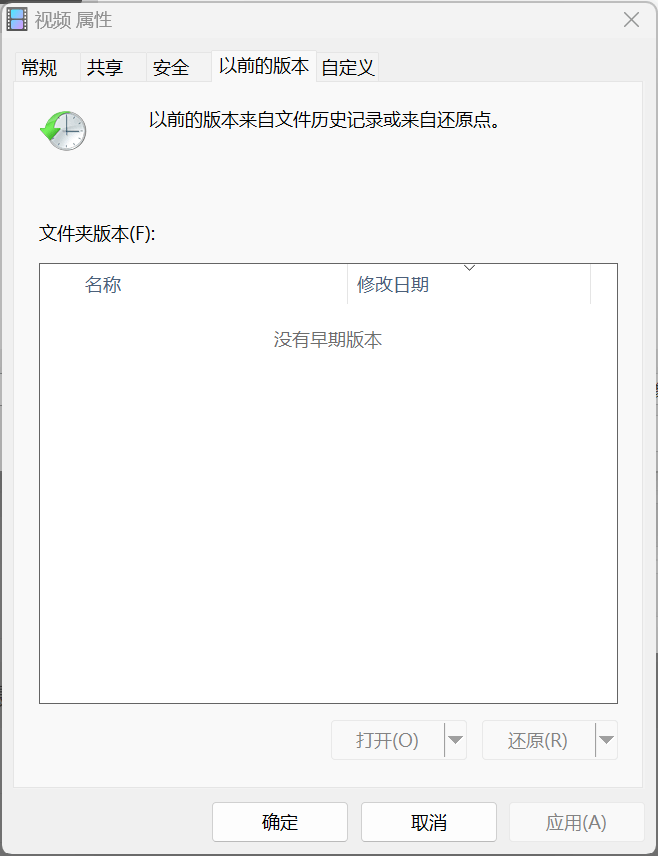Go to the 自定义 tab

pos(347,68)
